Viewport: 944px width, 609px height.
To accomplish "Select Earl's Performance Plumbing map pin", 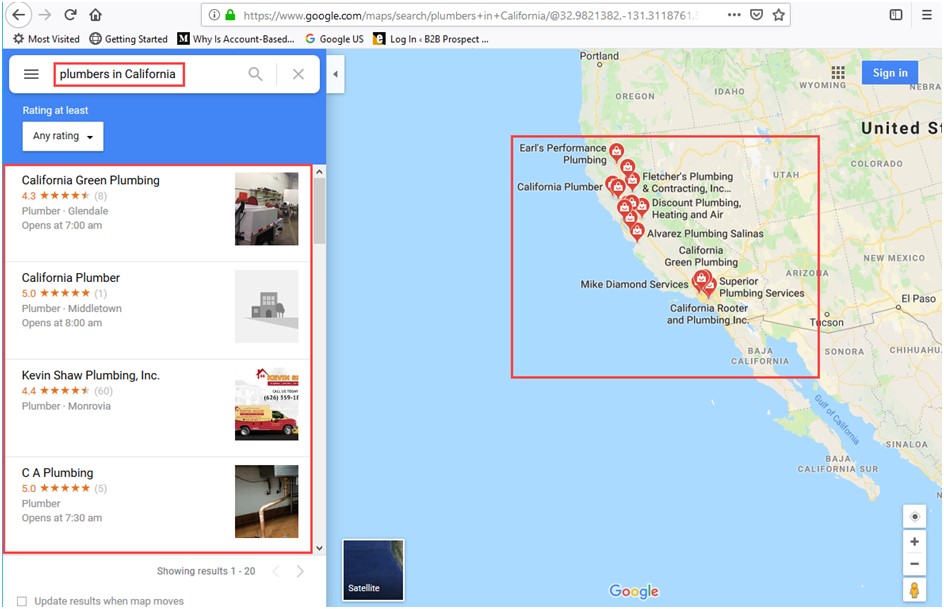I will point(616,152).
